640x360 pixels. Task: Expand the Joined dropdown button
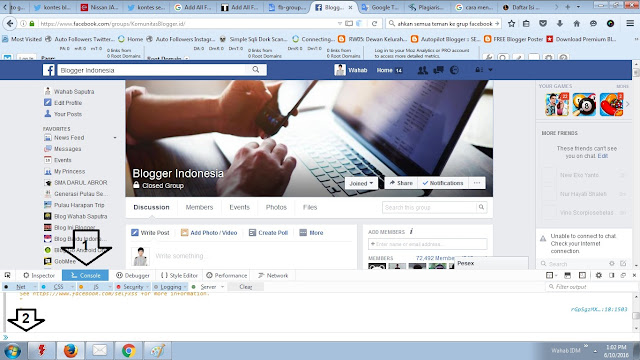tap(361, 183)
